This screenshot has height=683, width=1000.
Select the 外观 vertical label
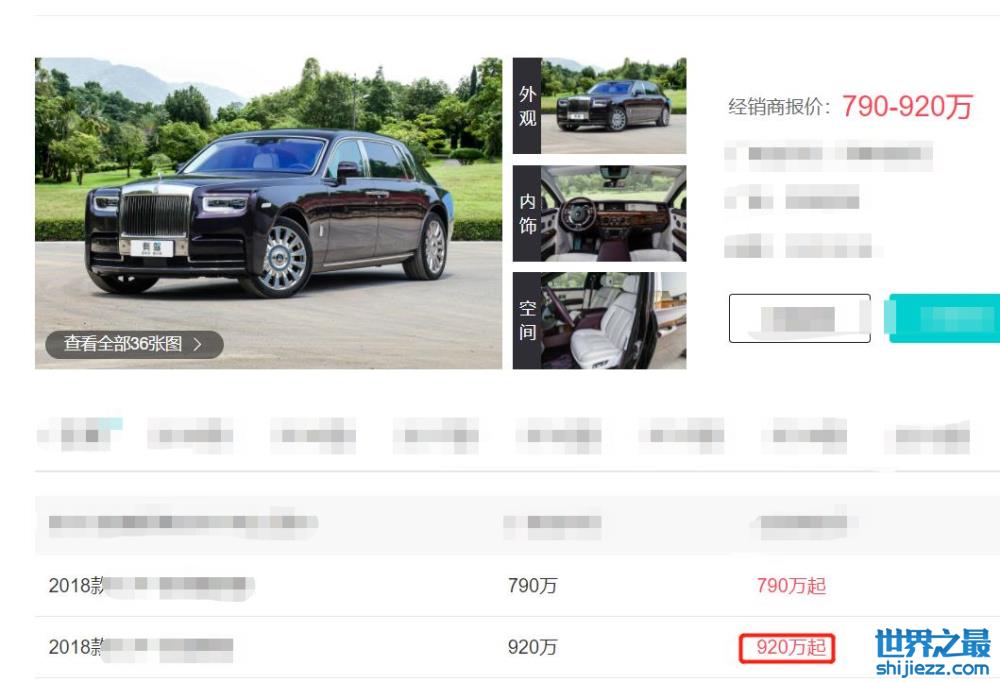pyautogui.click(x=527, y=106)
